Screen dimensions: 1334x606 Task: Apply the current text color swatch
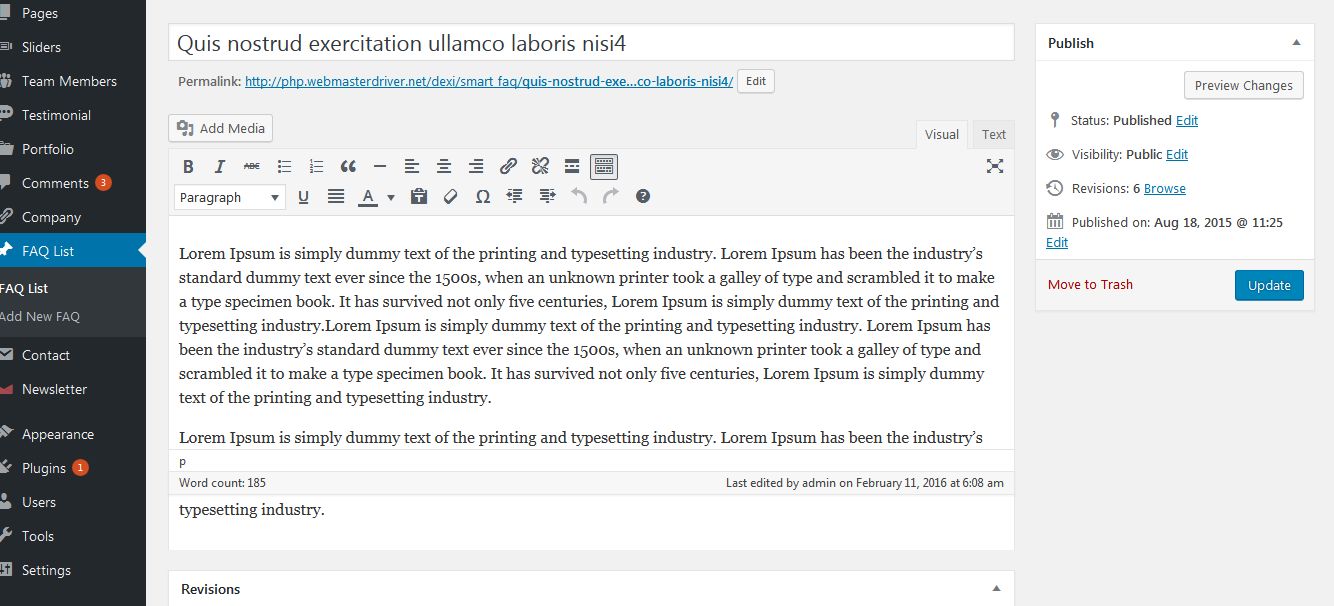[368, 197]
